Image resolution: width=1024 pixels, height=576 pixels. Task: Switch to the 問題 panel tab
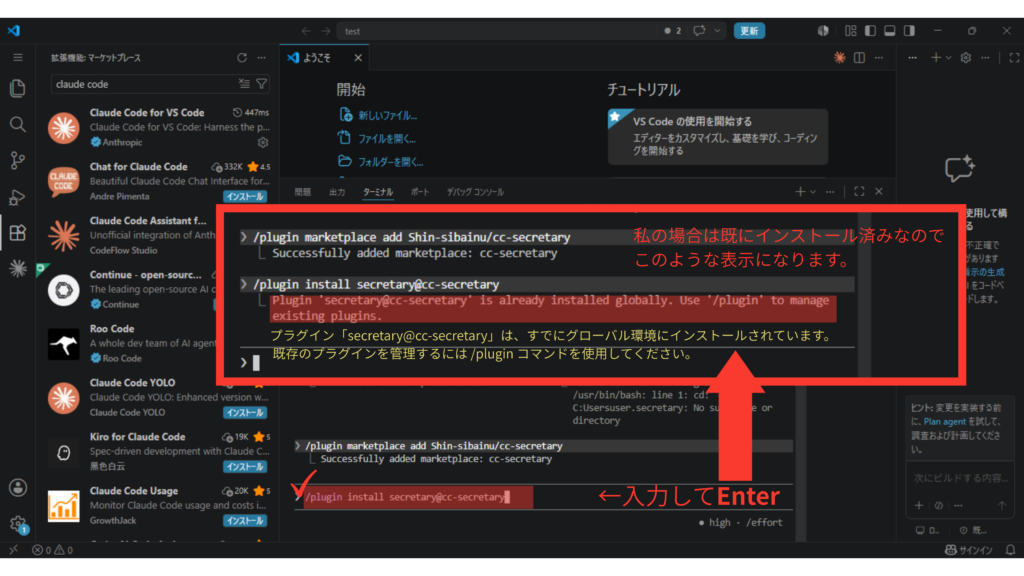302,192
